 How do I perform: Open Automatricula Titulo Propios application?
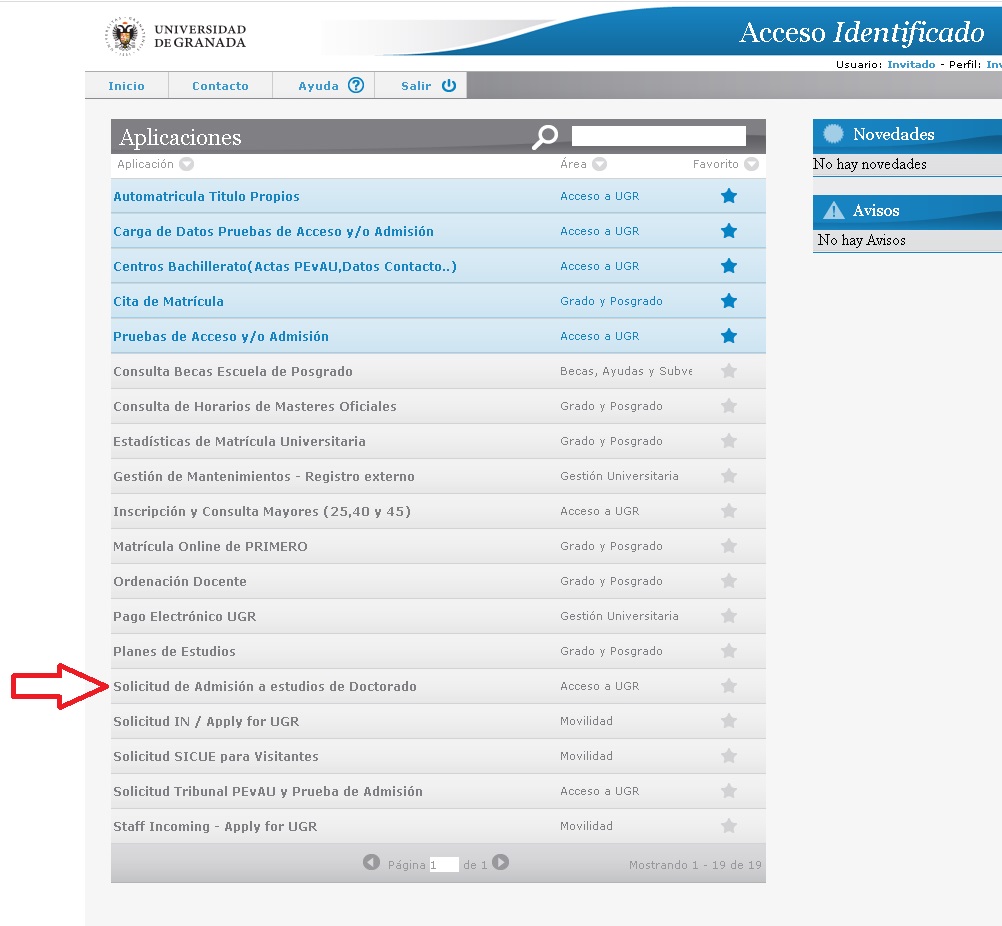coord(206,196)
